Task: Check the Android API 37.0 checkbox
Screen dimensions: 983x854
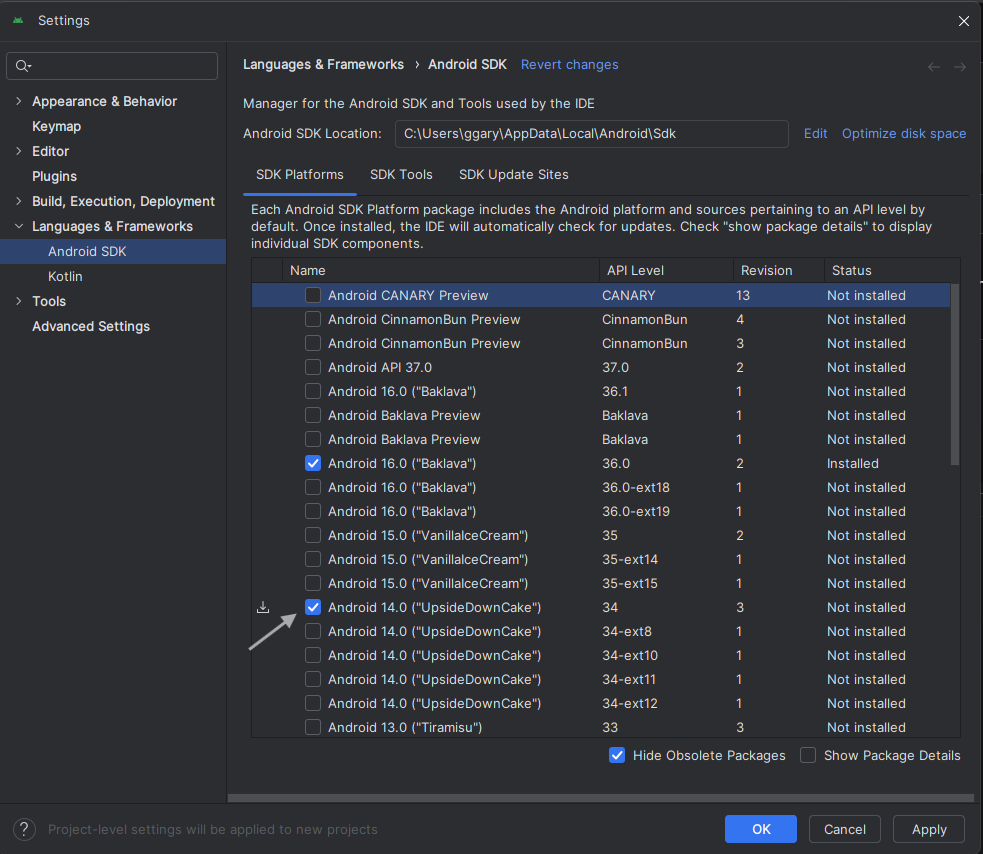Action: tap(313, 367)
